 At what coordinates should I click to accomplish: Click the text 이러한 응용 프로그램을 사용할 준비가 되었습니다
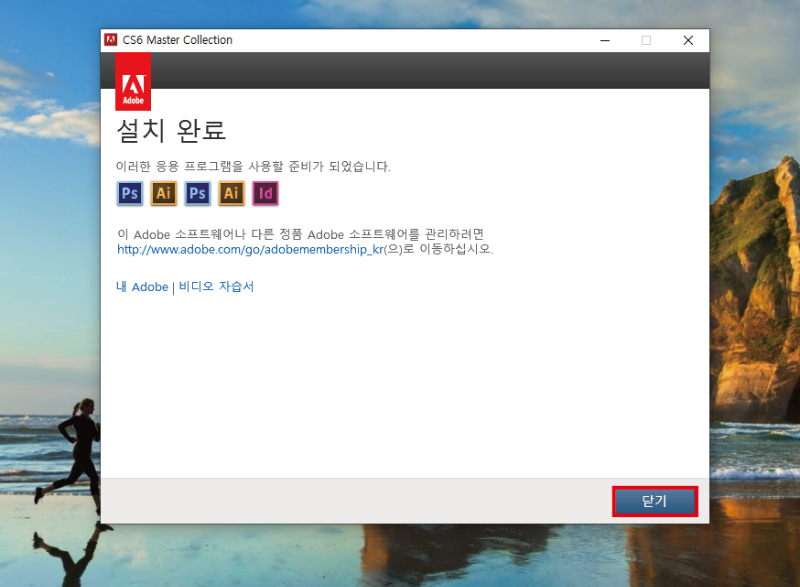click(x=253, y=166)
